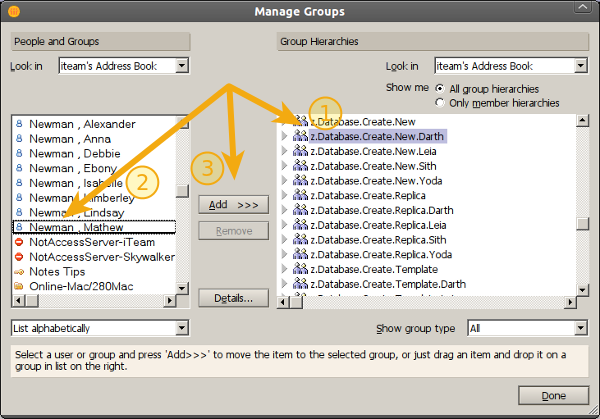Click group icon of z.Database.Create.Template
The image size is (600, 419).
coord(300,269)
